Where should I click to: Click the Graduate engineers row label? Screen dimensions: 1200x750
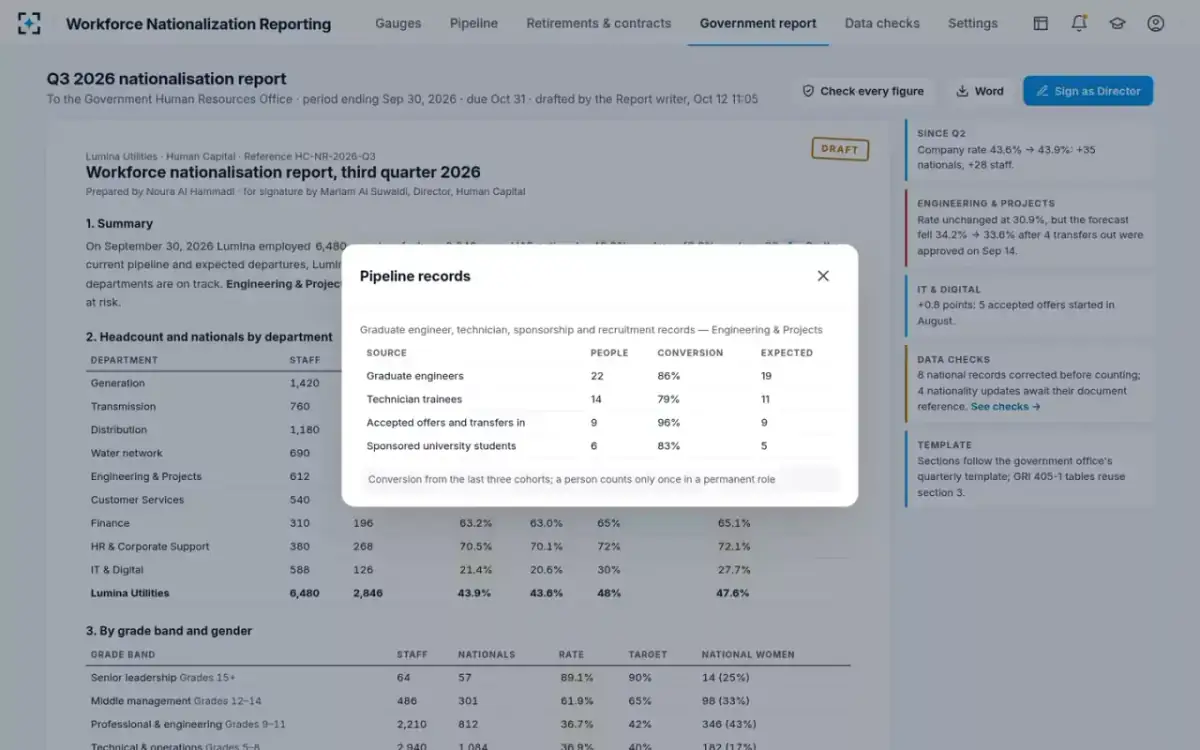click(415, 376)
